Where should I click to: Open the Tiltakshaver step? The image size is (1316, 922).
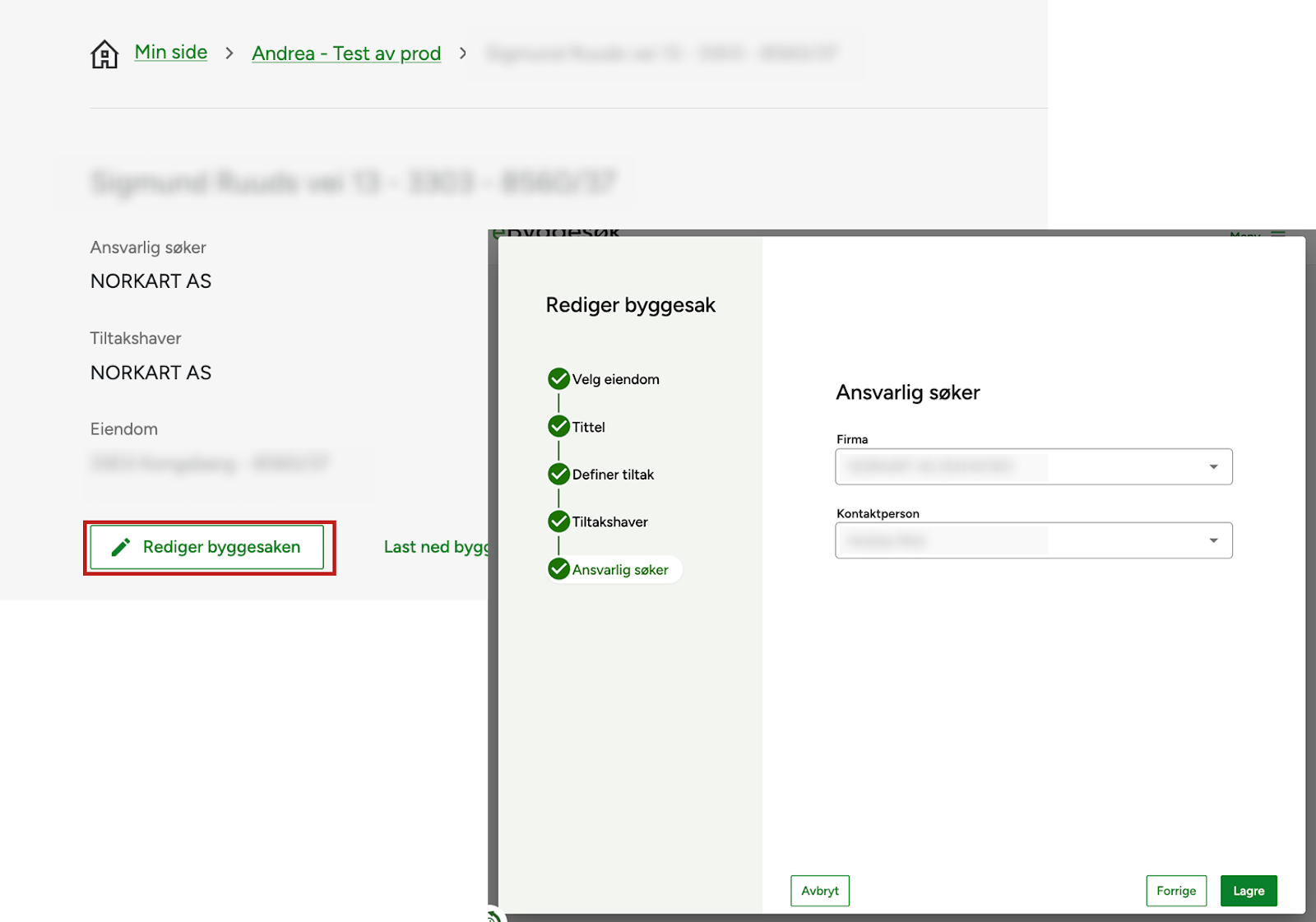click(x=609, y=522)
